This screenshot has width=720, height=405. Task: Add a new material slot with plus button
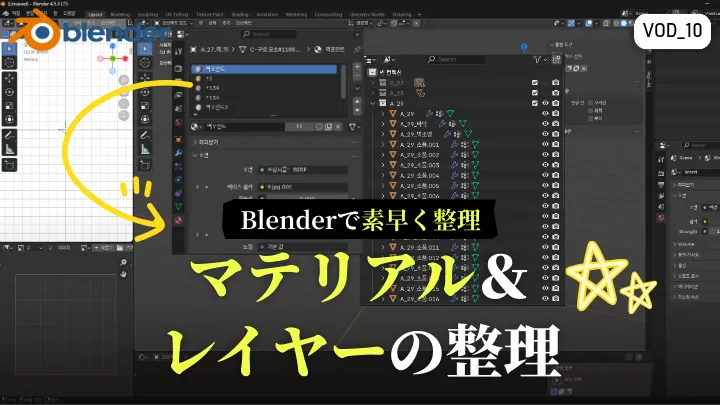(x=357, y=67)
